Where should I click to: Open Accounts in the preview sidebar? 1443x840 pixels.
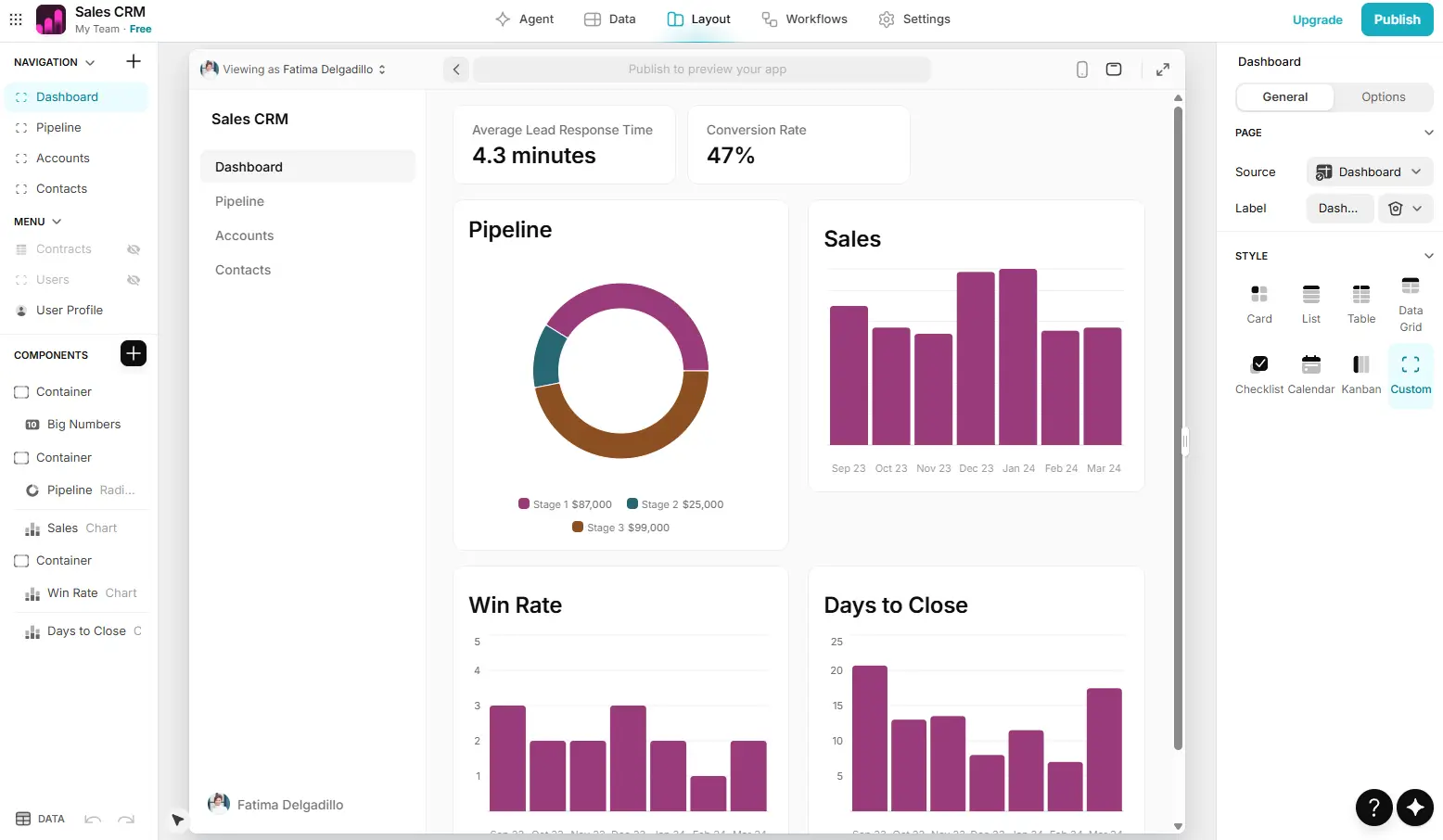pyautogui.click(x=307, y=235)
